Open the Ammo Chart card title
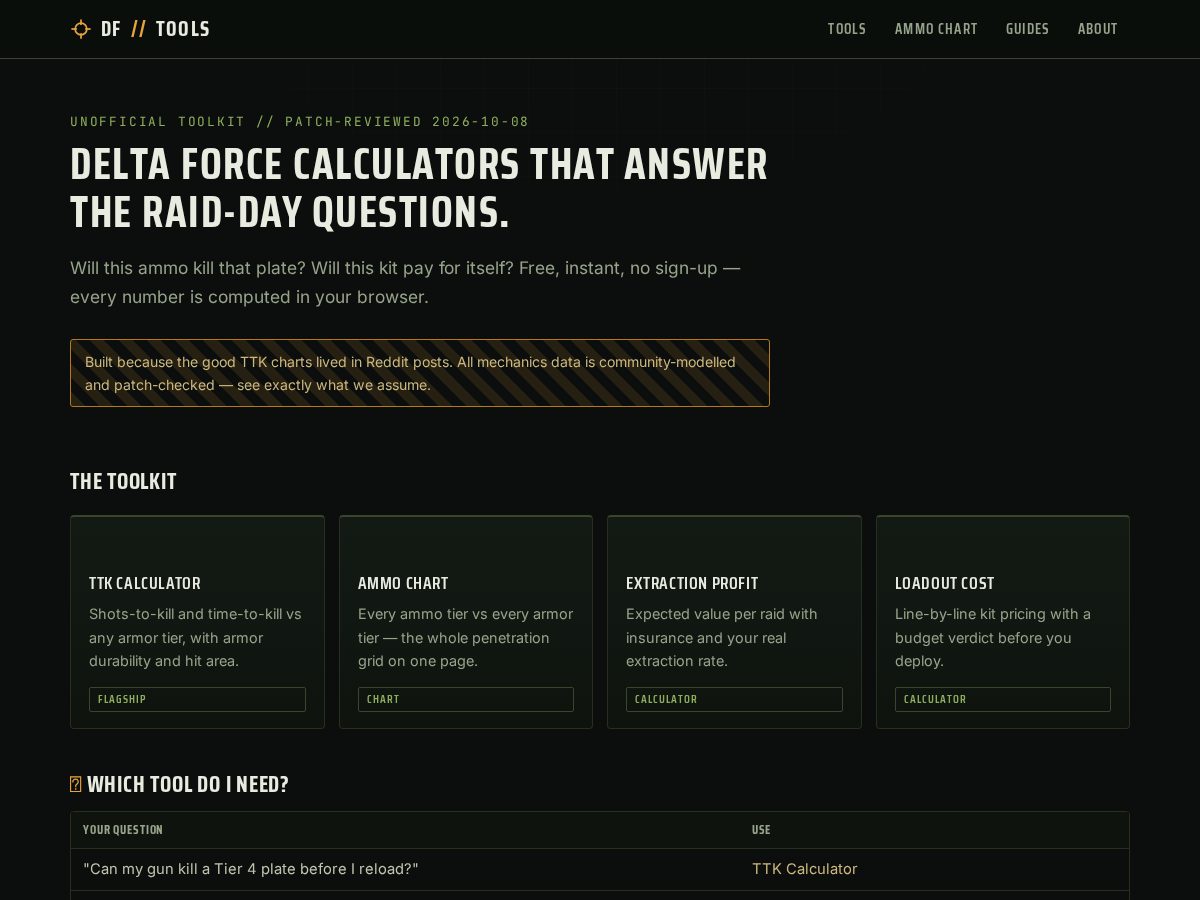Viewport: 1200px width, 900px height. (403, 583)
